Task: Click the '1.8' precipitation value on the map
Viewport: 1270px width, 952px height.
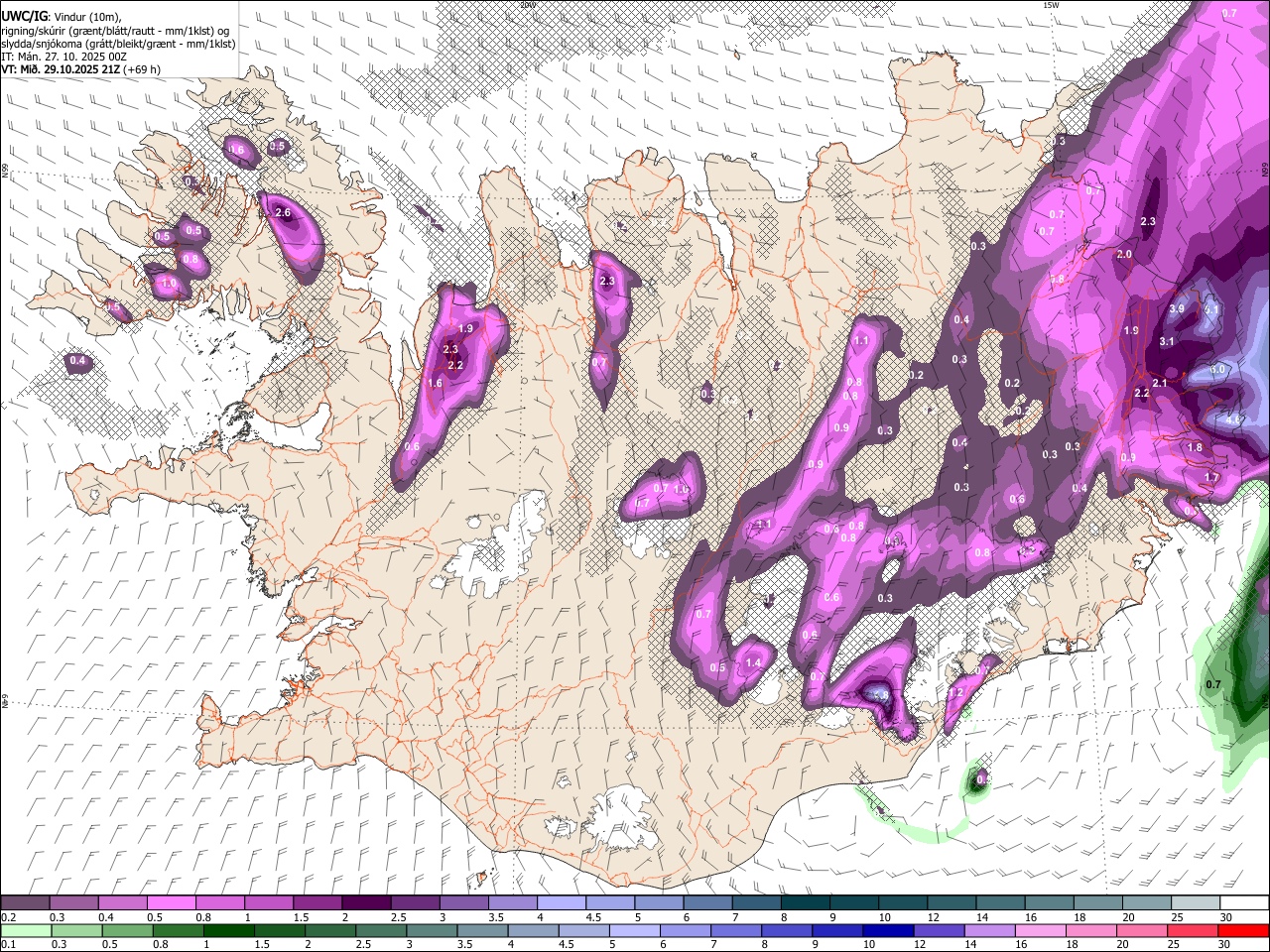Action: 1195,448
